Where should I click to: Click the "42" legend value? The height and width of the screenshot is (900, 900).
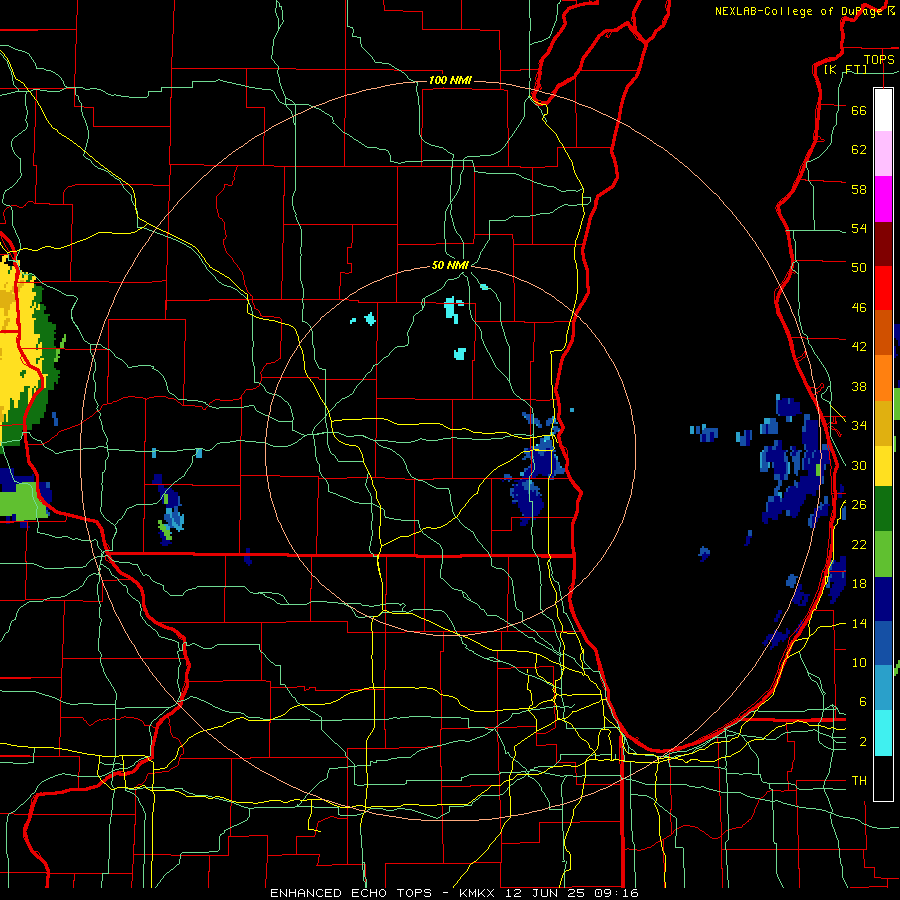tap(859, 347)
